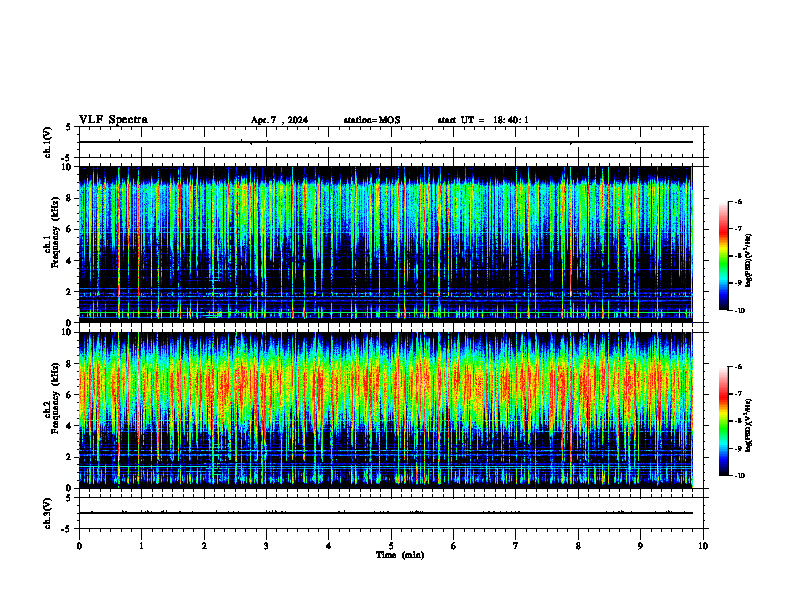Click the "Time (min)" axis label
Viewport: 792px width, 612px height.
click(x=400, y=555)
